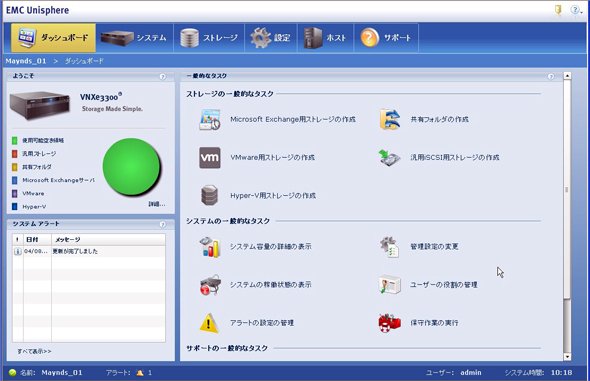Open システム容量の詳細の表示 link
Viewport: 590px width, 381px height.
[x=271, y=246]
